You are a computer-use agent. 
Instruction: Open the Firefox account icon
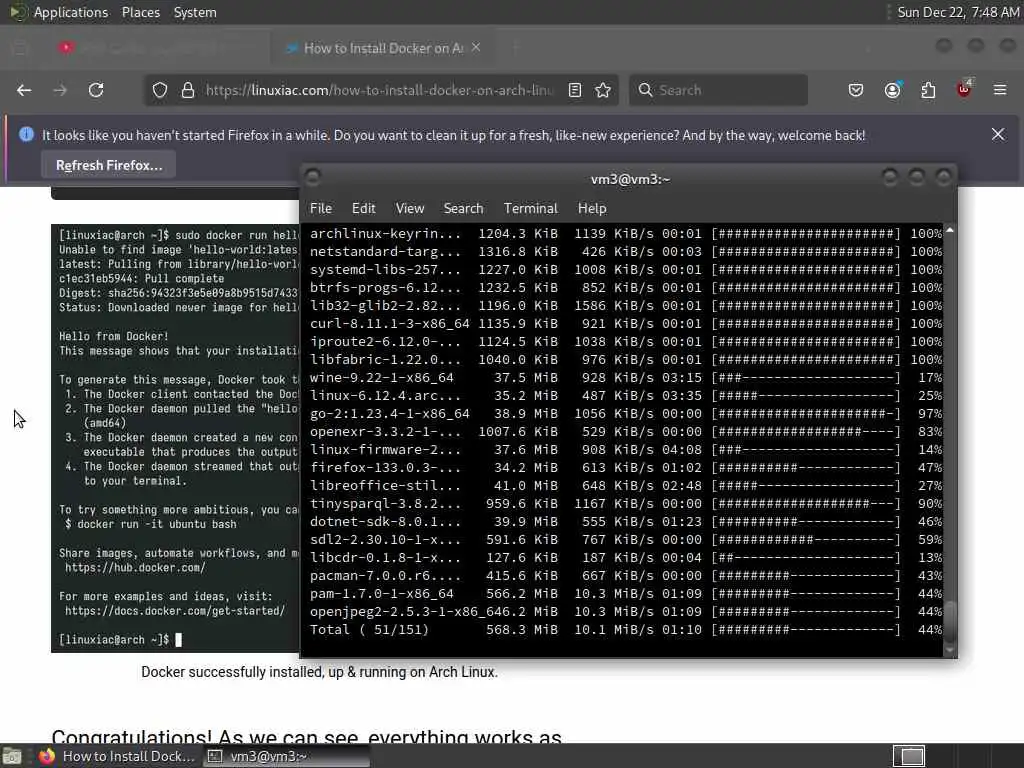pos(893,90)
